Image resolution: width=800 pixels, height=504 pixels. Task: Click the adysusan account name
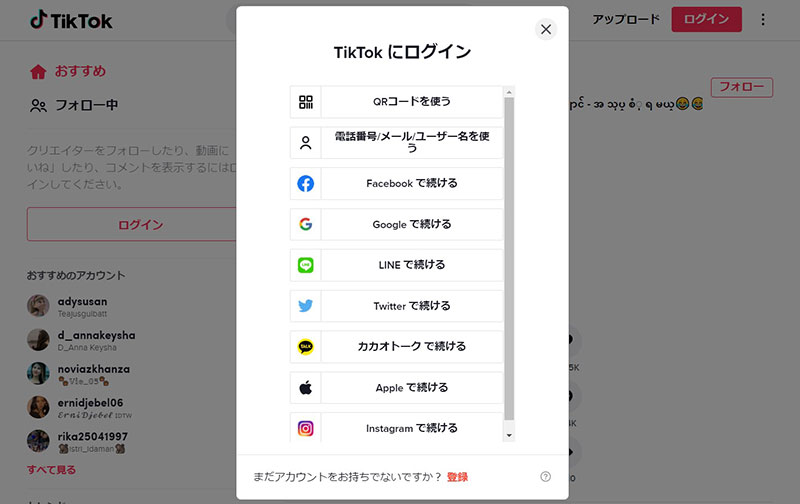[x=82, y=301]
